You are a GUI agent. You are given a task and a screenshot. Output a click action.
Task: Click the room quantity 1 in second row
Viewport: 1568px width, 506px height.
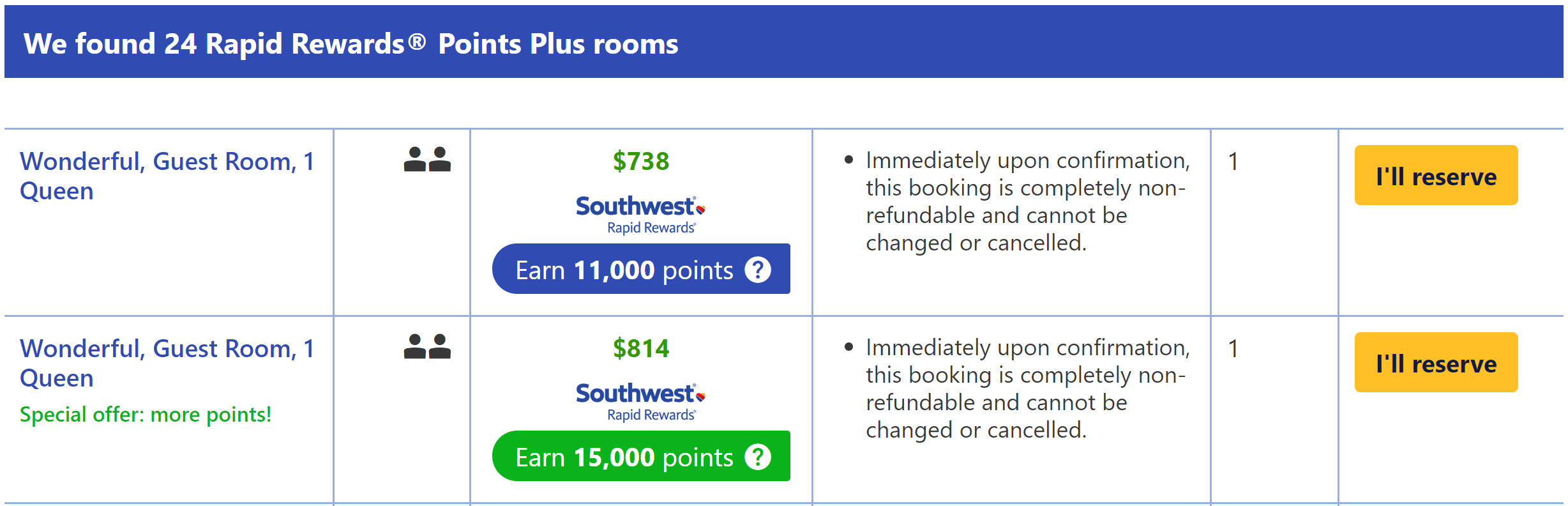[x=1233, y=349]
